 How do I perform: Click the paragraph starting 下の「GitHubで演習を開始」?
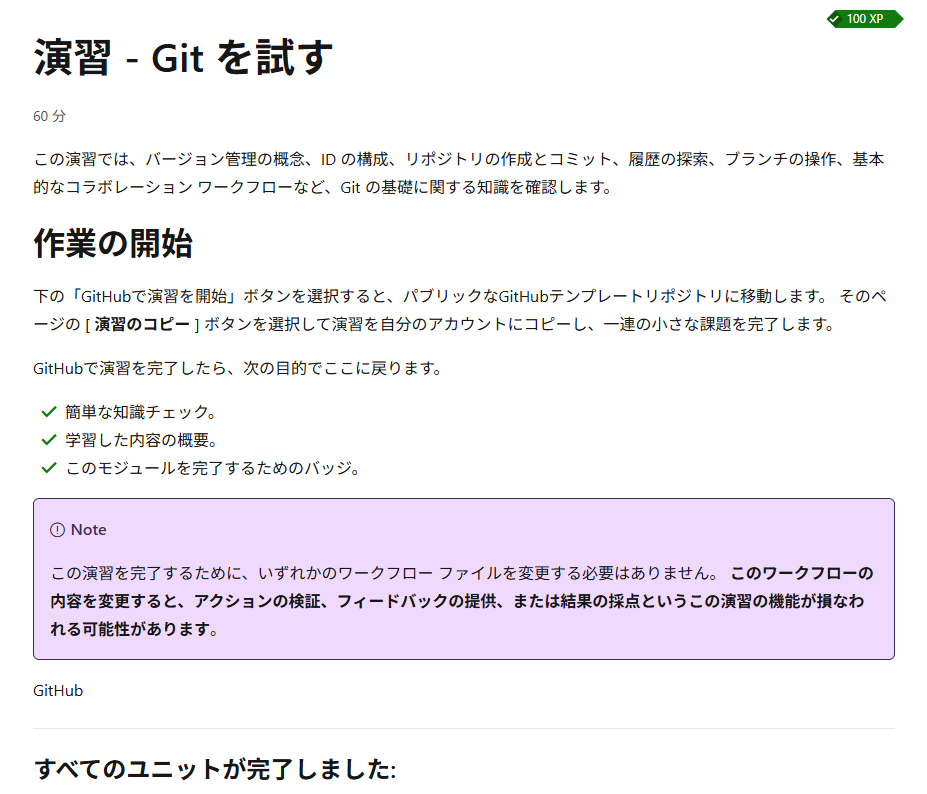point(461,310)
